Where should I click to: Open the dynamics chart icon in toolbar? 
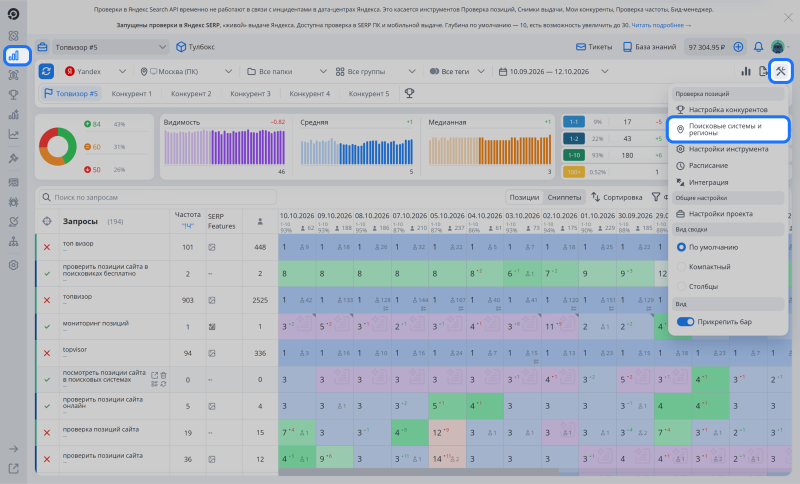click(x=746, y=71)
